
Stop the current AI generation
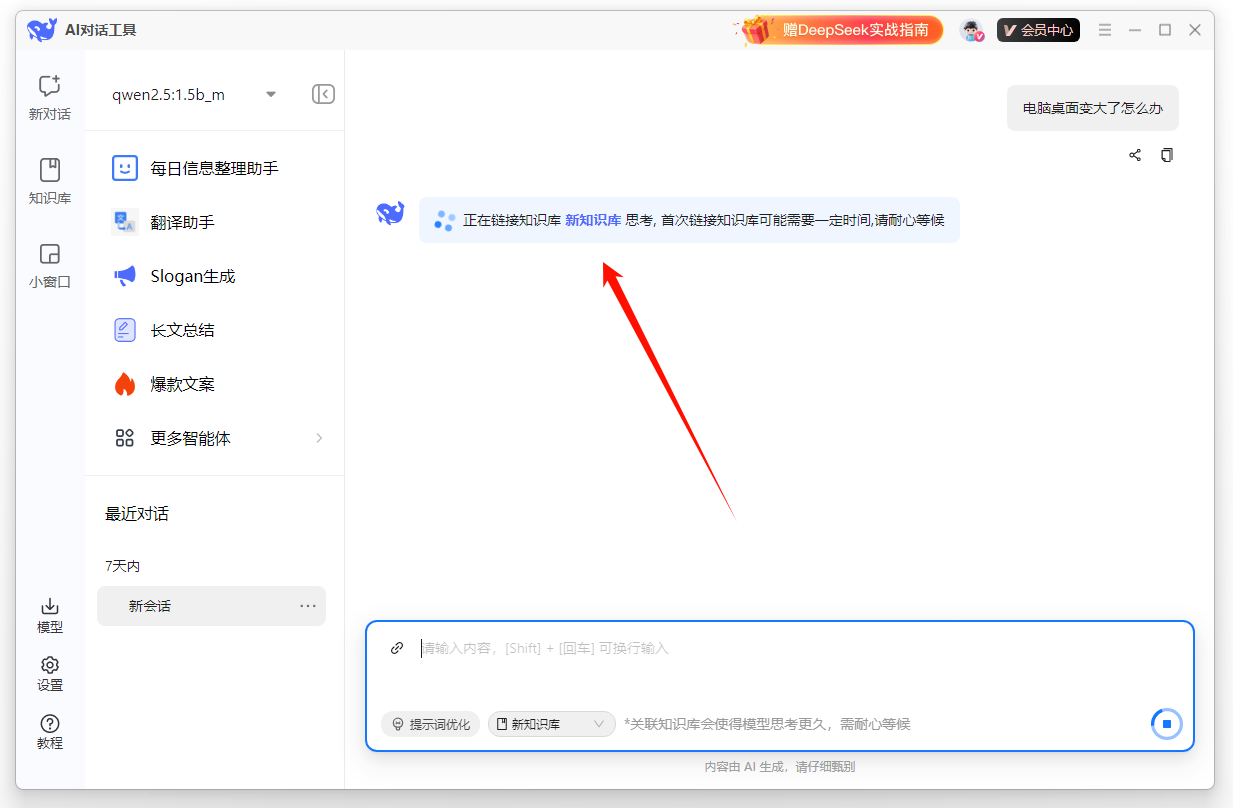[1166, 724]
